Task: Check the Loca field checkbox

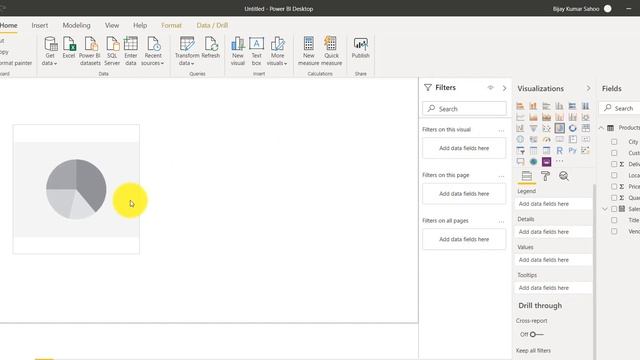Action: 614,175
